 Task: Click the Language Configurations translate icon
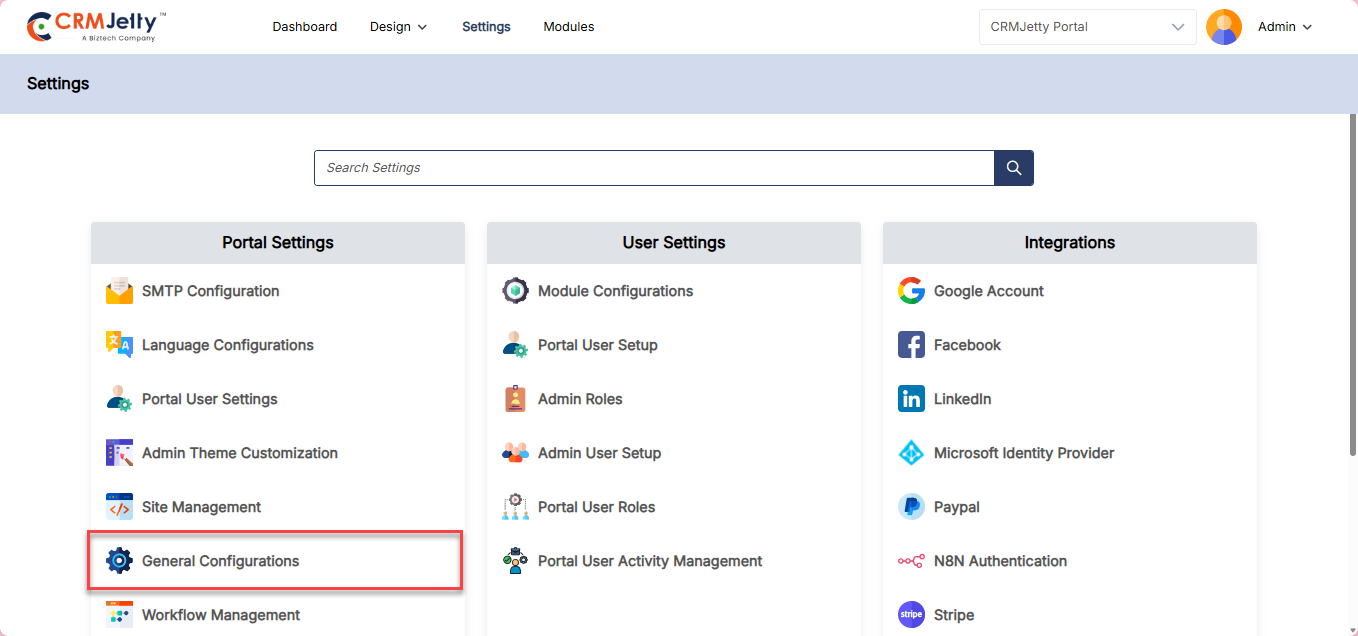pyautogui.click(x=119, y=345)
